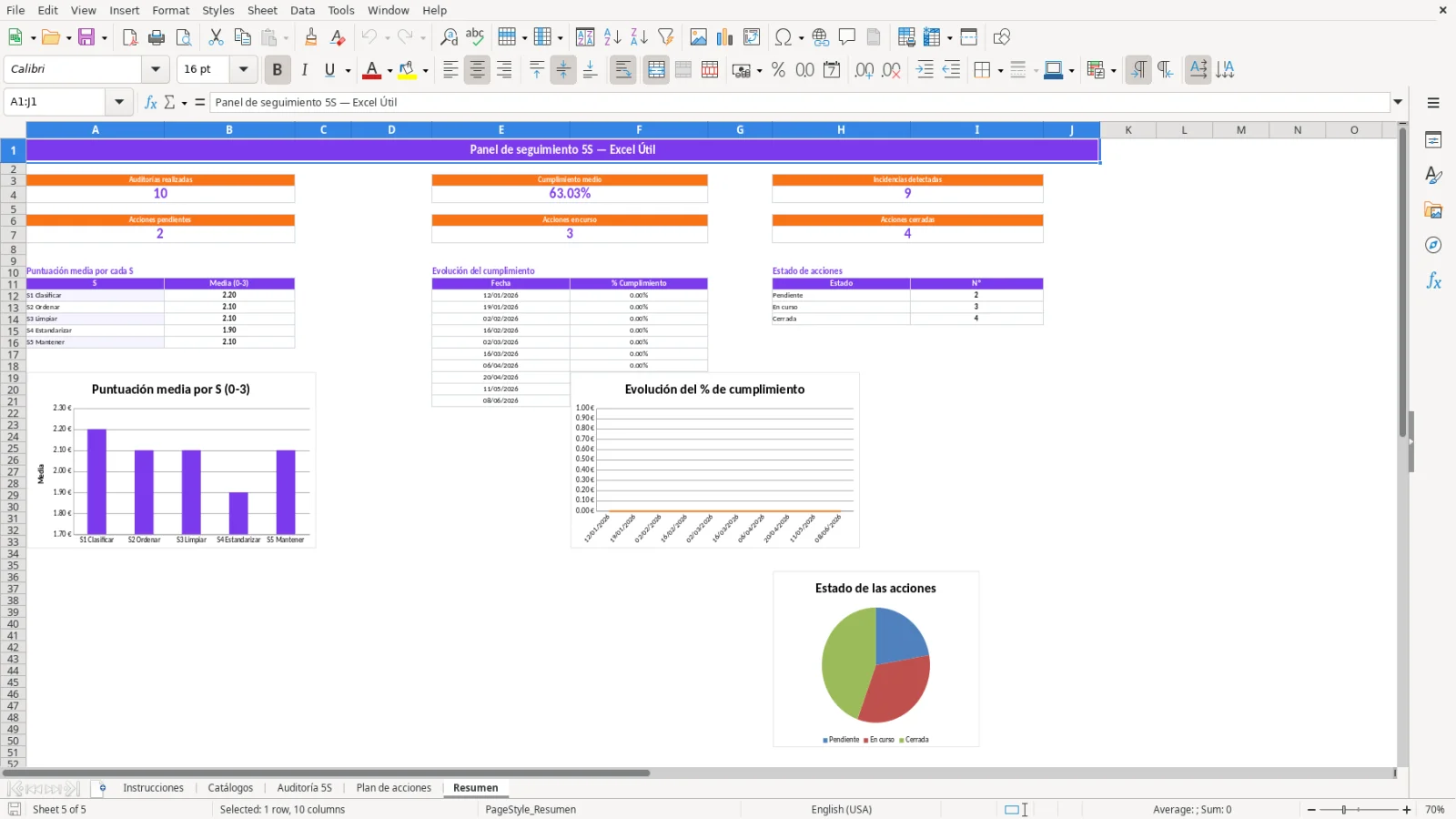This screenshot has width=1456, height=819.
Task: Insert special character omega icon
Action: click(783, 37)
